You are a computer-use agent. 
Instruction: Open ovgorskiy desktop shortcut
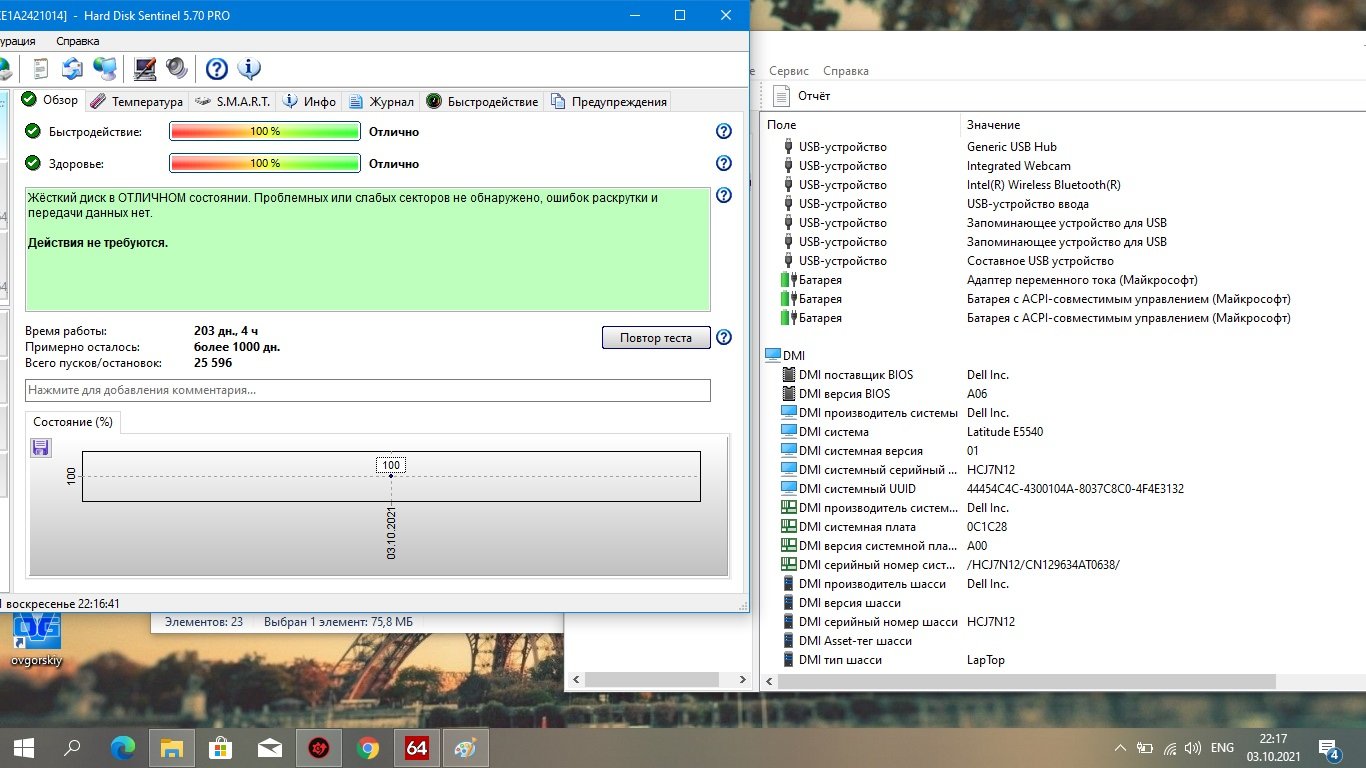pyautogui.click(x=37, y=639)
